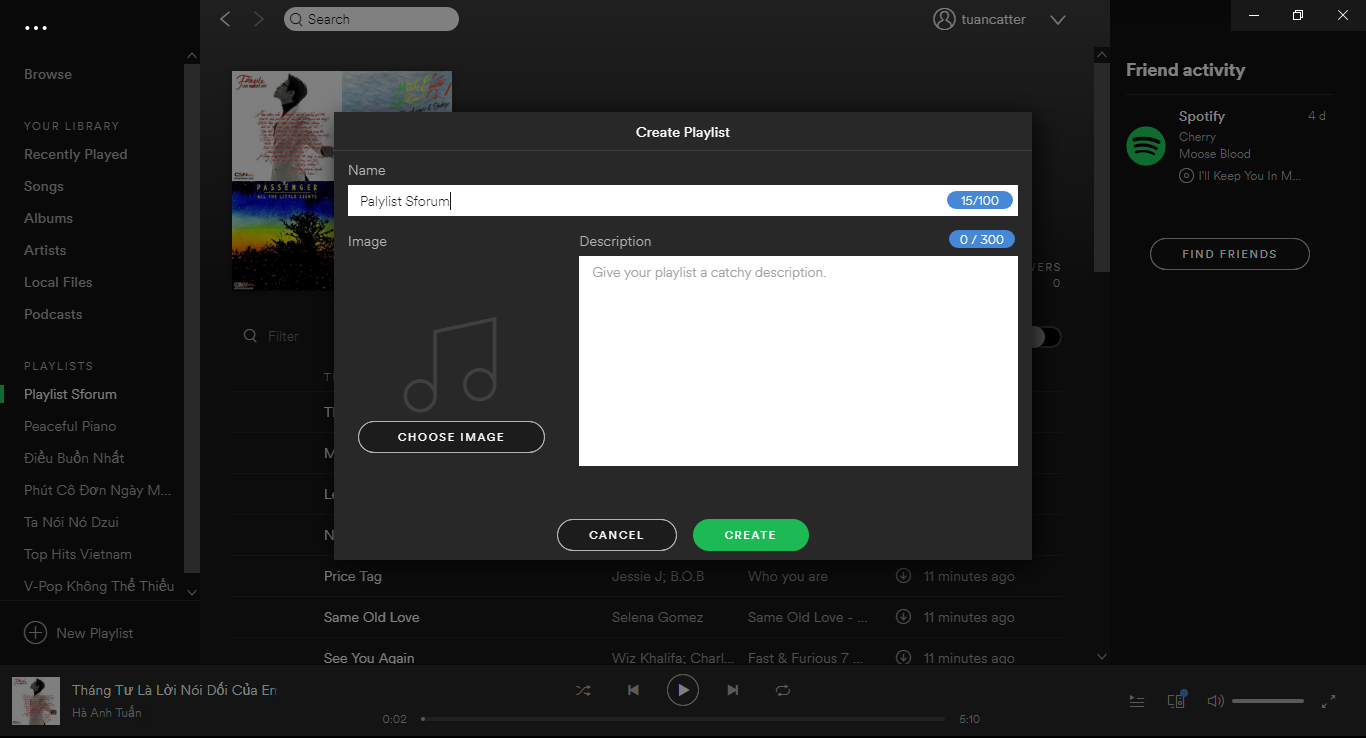Go back with the left arrow
This screenshot has width=1366, height=738.
[225, 19]
